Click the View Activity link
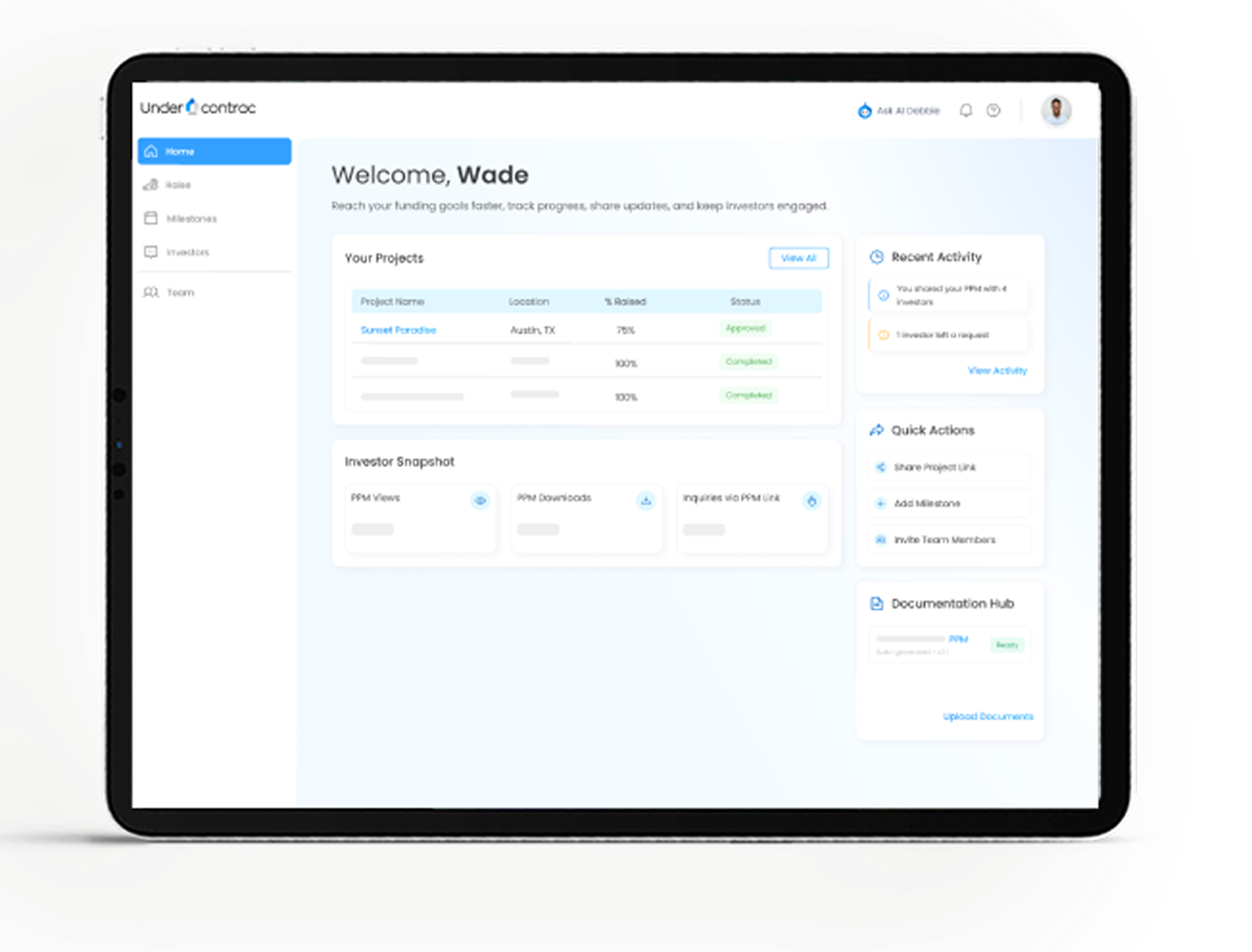The image size is (1252, 952). [997, 370]
